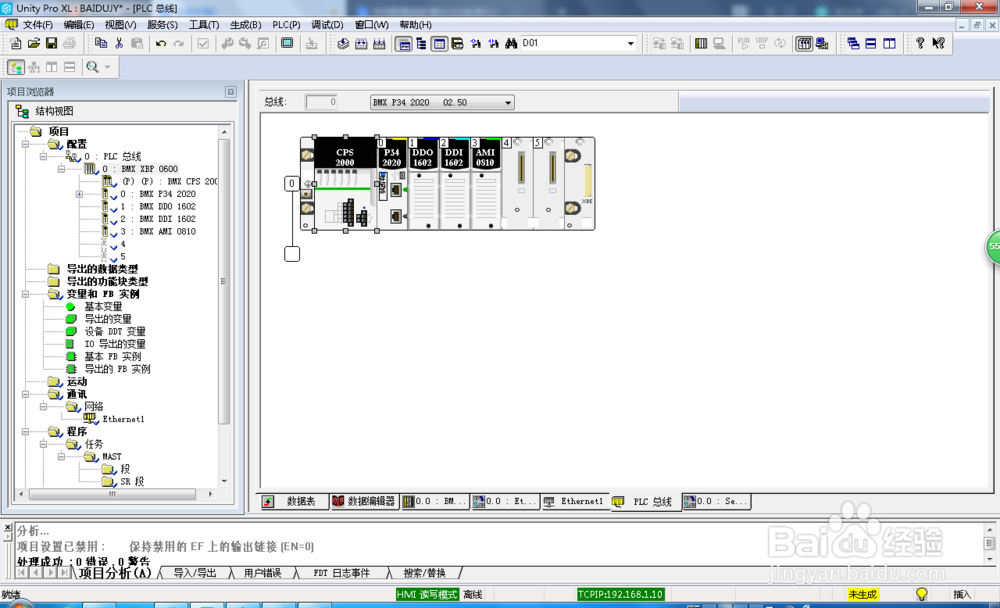The image size is (1000, 608).
Task: Click the 总线 number input field
Action: (321, 101)
